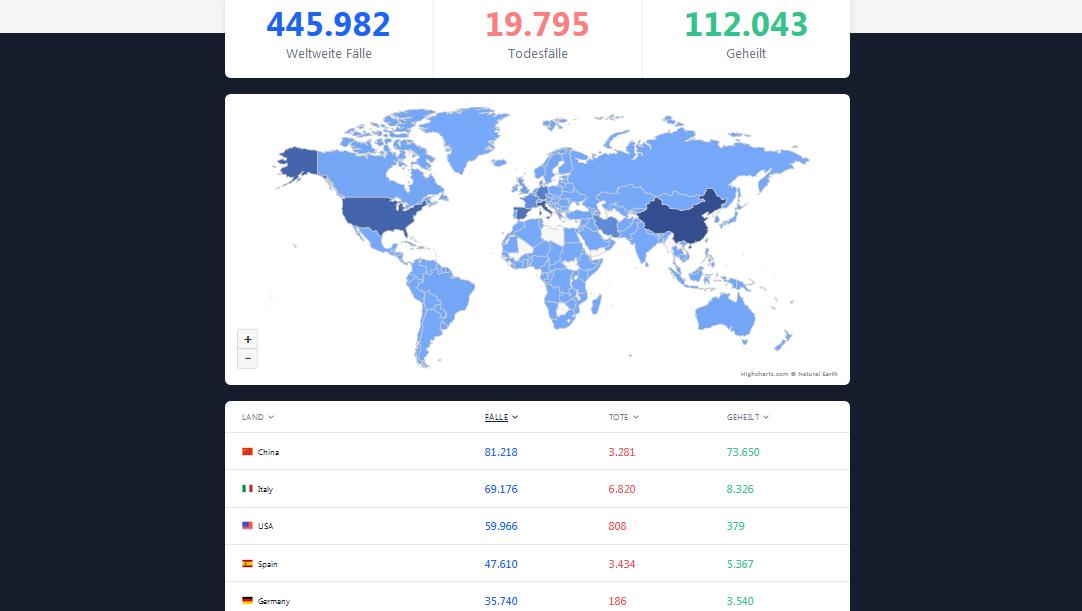The image size is (1082, 611).
Task: Zoom in the map with plus button
Action: pyautogui.click(x=248, y=340)
